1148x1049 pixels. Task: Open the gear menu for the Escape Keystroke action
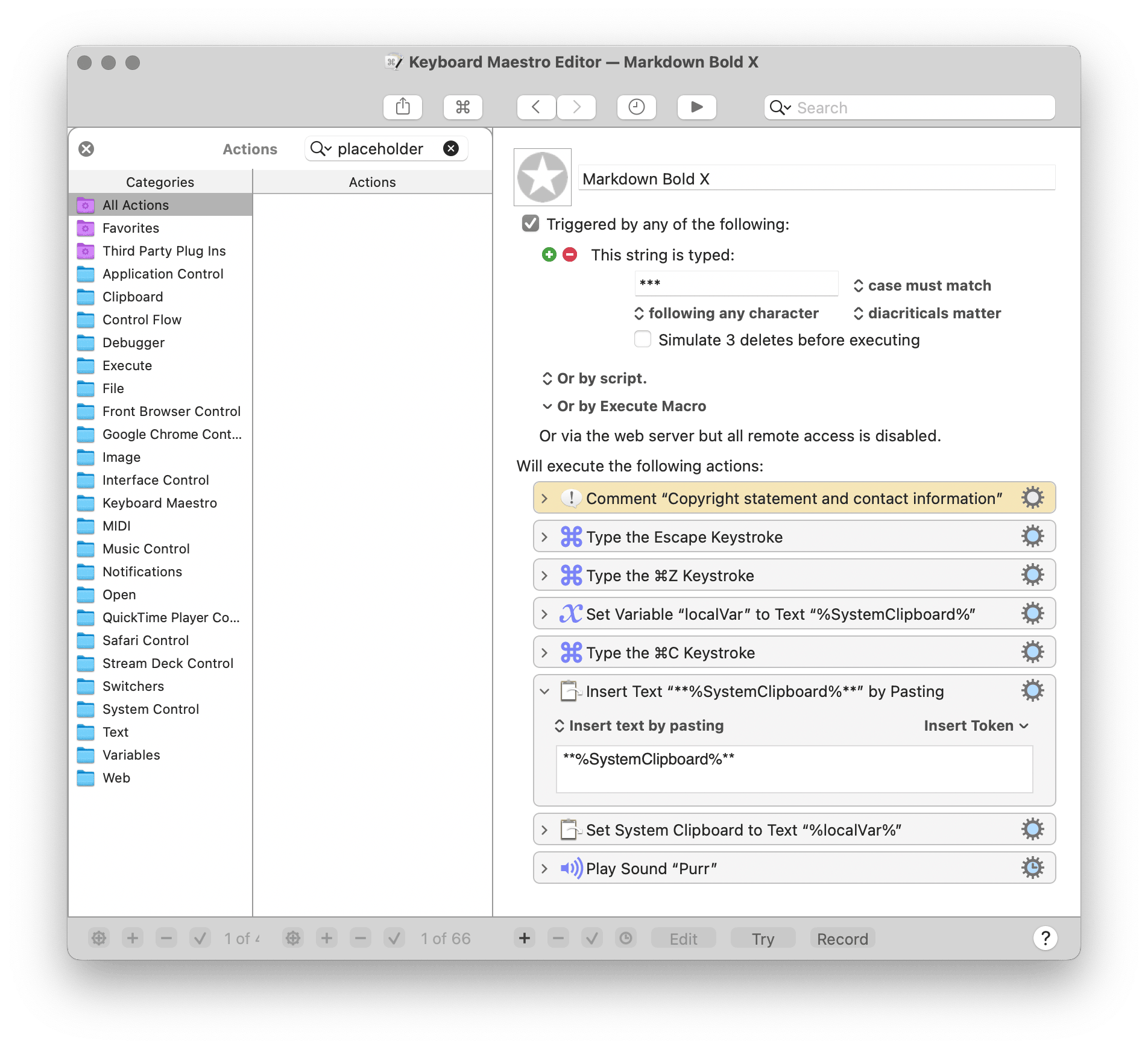point(1032,537)
